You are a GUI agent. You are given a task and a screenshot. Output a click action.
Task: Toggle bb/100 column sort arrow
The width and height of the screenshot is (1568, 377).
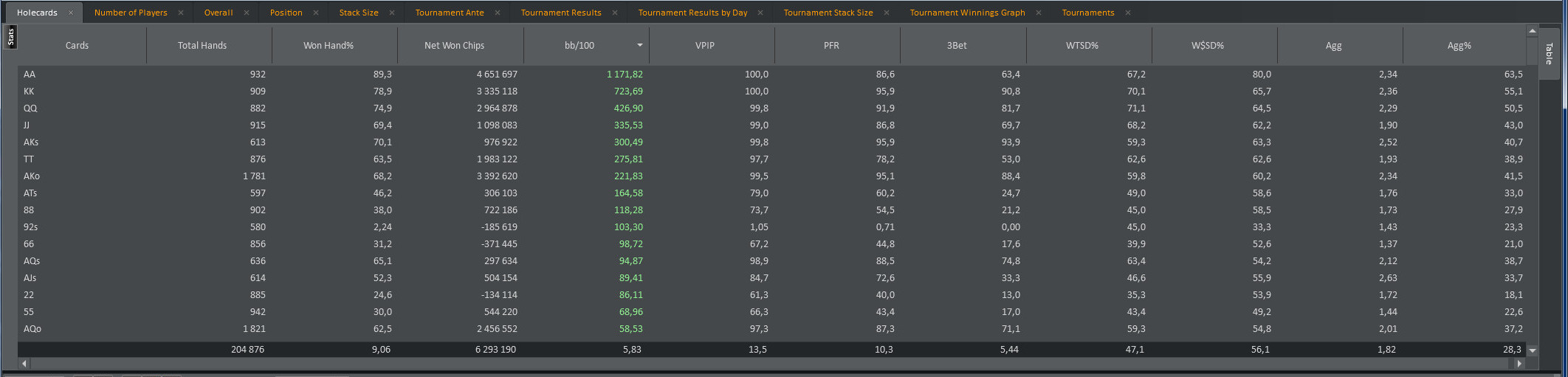tap(640, 45)
